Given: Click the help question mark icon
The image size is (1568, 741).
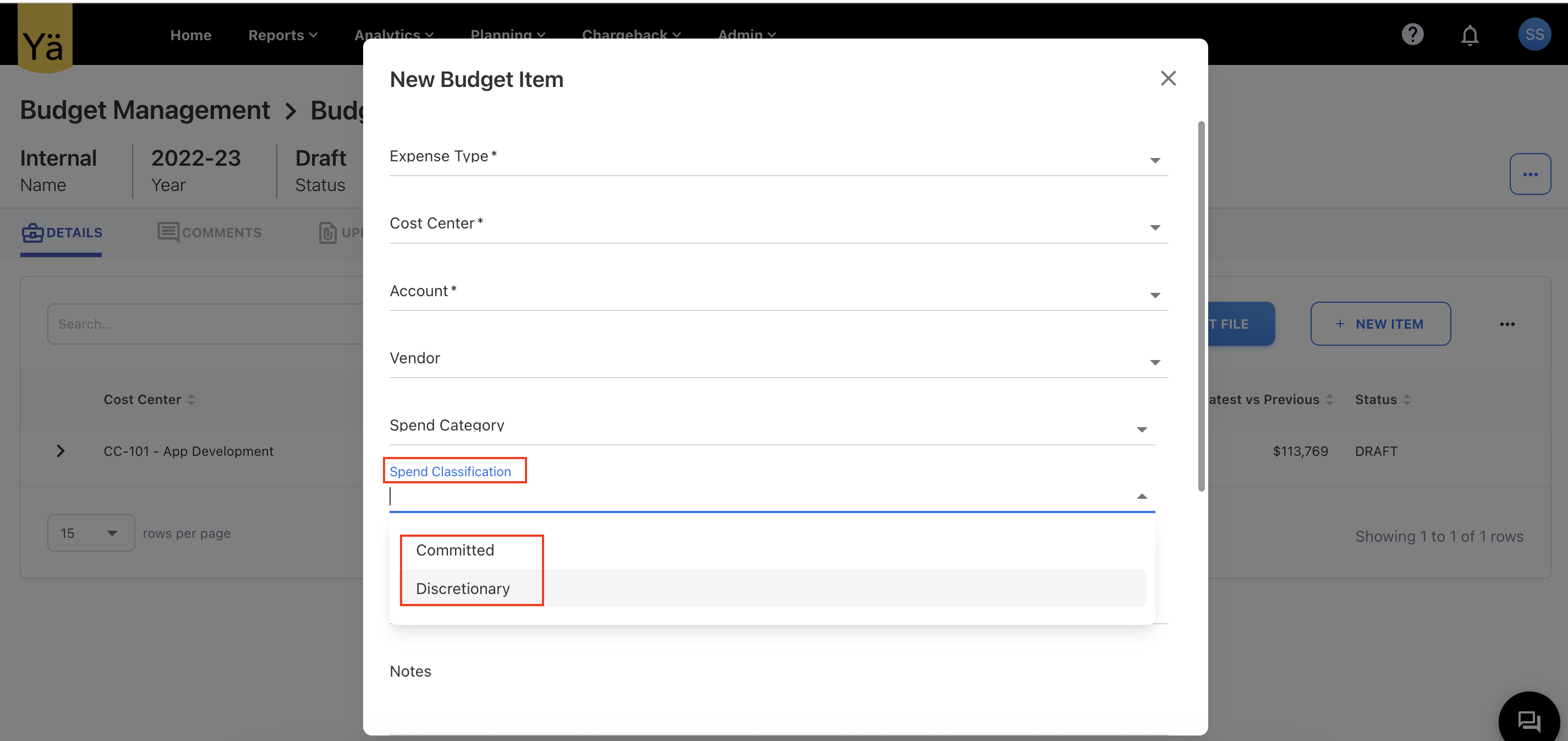Looking at the screenshot, I should 1412,35.
